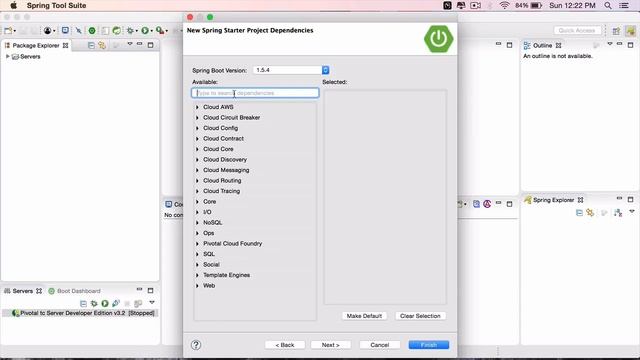
Task: Expand the Template Engines category
Action: pyautogui.click(x=197, y=275)
